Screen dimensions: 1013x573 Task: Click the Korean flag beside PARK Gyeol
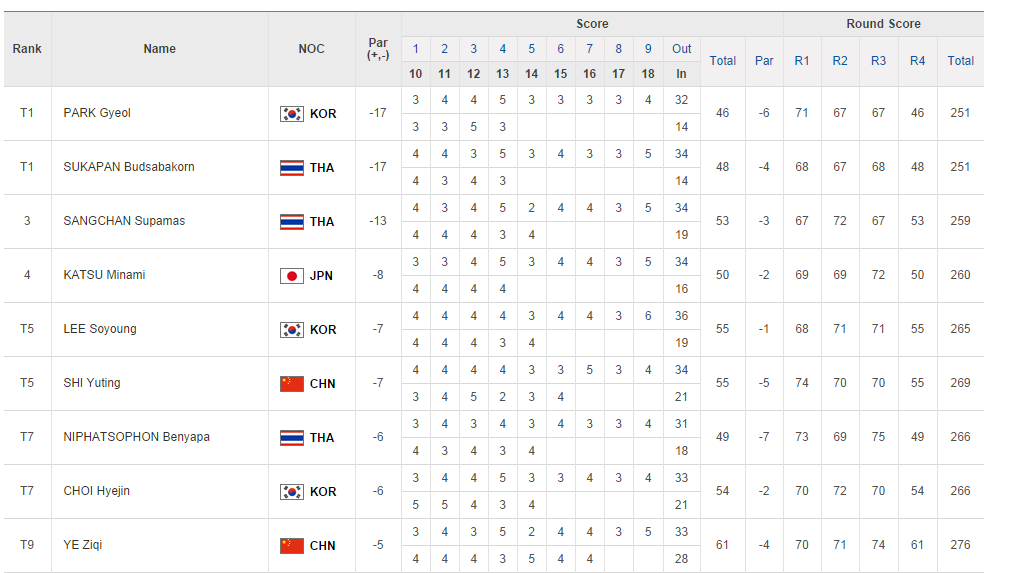pyautogui.click(x=291, y=114)
